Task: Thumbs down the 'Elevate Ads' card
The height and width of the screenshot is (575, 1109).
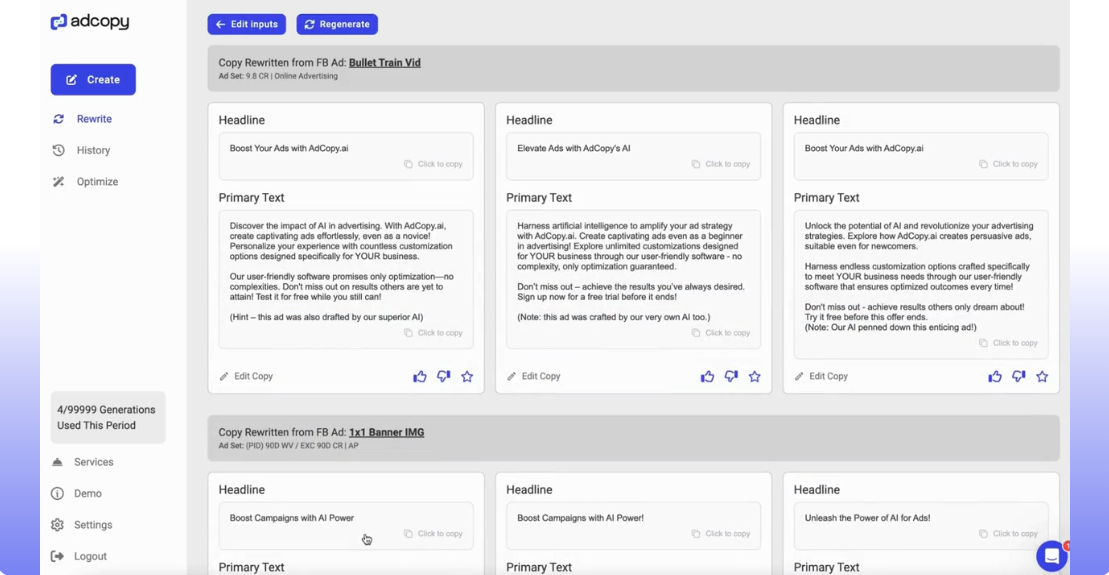Action: click(x=731, y=376)
